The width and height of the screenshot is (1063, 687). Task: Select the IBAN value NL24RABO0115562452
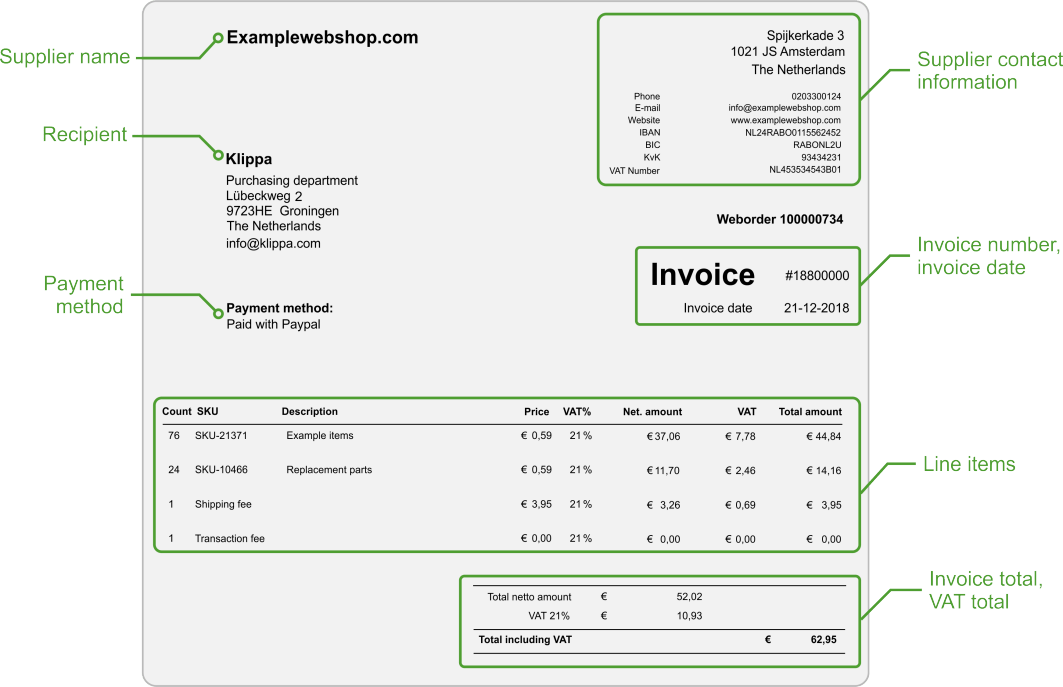(792, 132)
